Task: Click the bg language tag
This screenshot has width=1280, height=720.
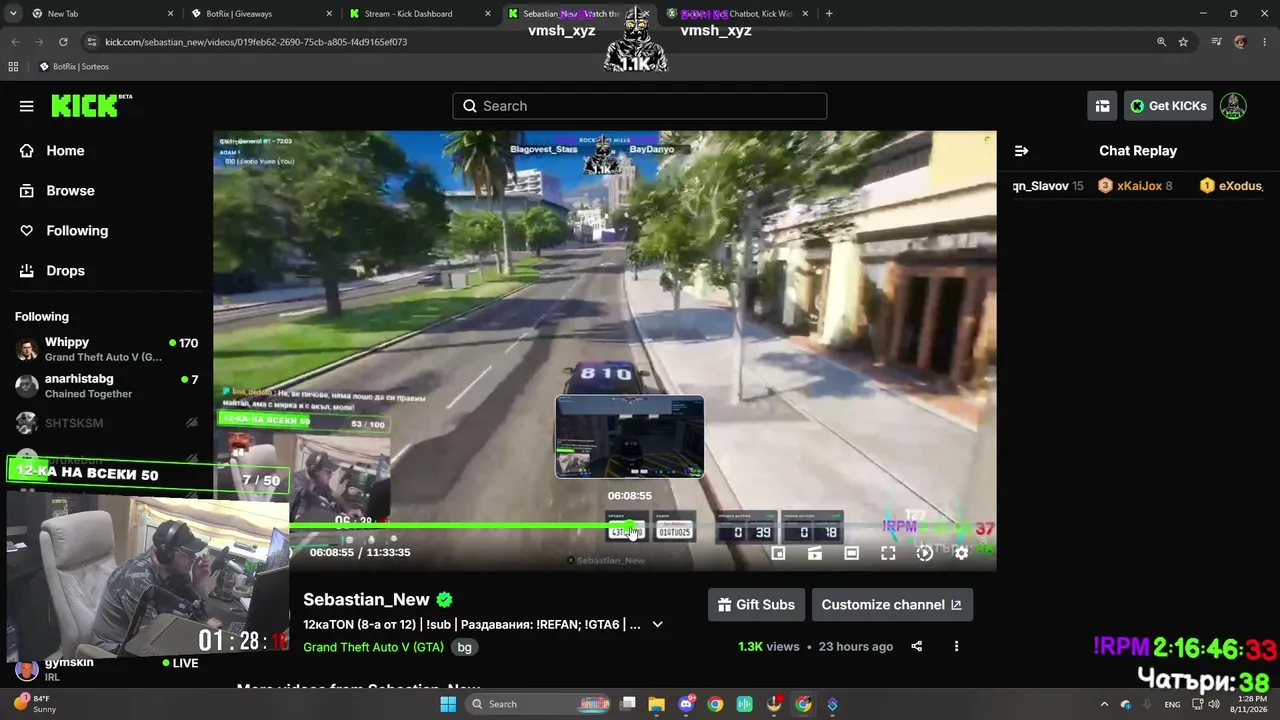Action: click(464, 647)
